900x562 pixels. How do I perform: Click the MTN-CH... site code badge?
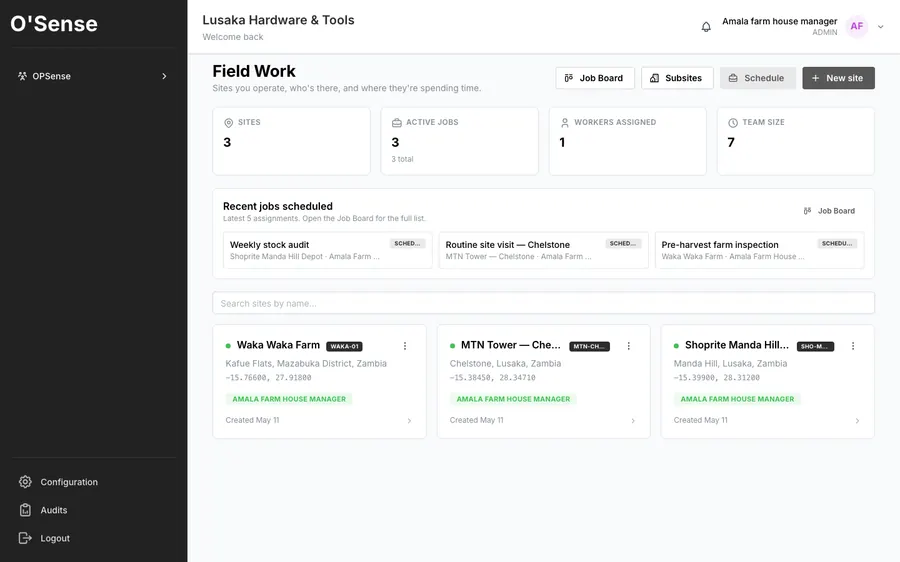589,346
